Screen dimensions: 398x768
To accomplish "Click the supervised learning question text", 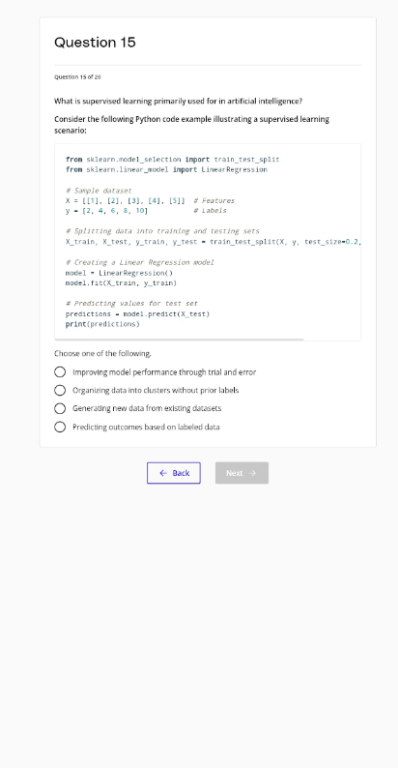I will 178,101.
